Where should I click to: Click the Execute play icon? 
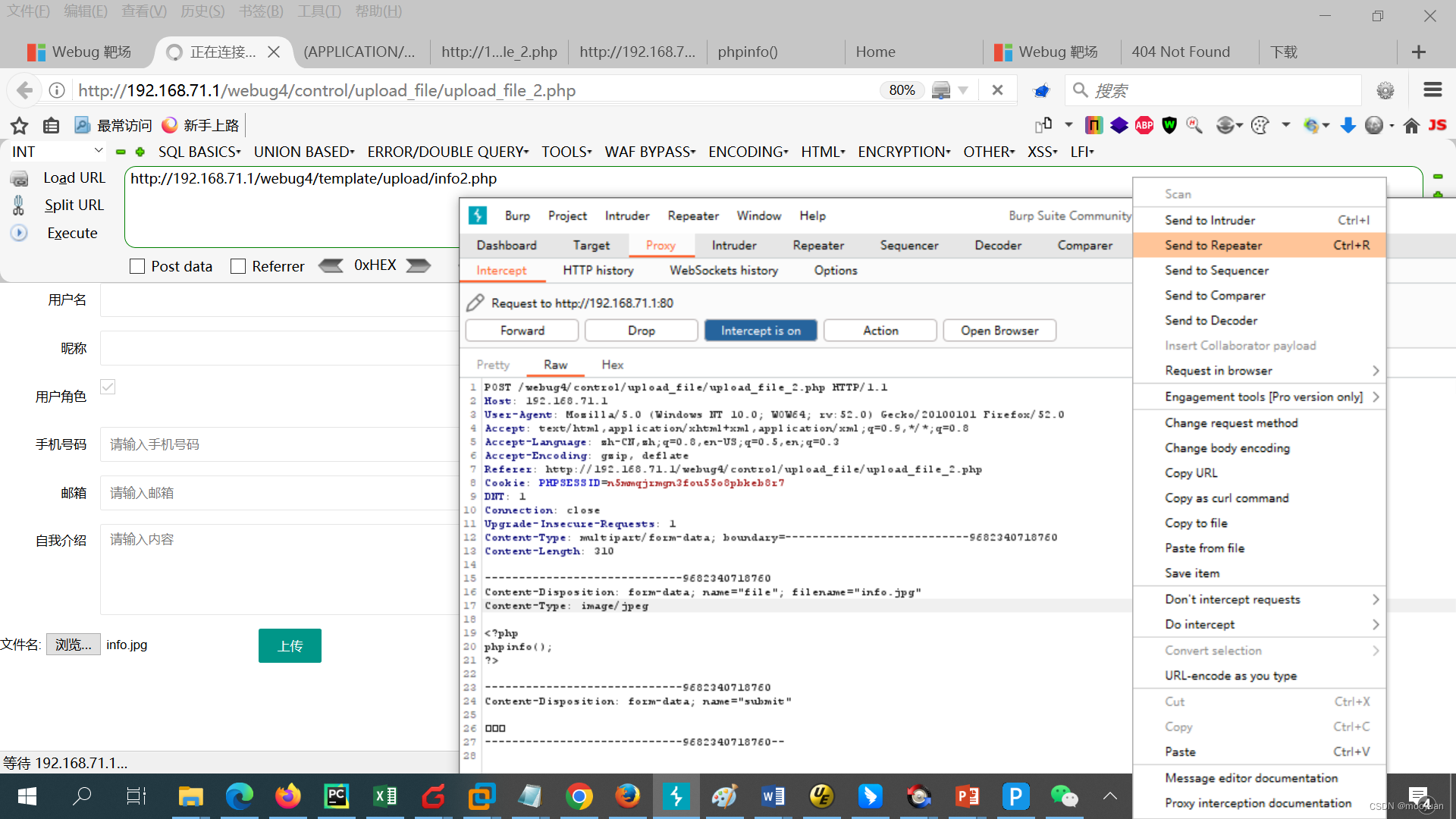19,233
